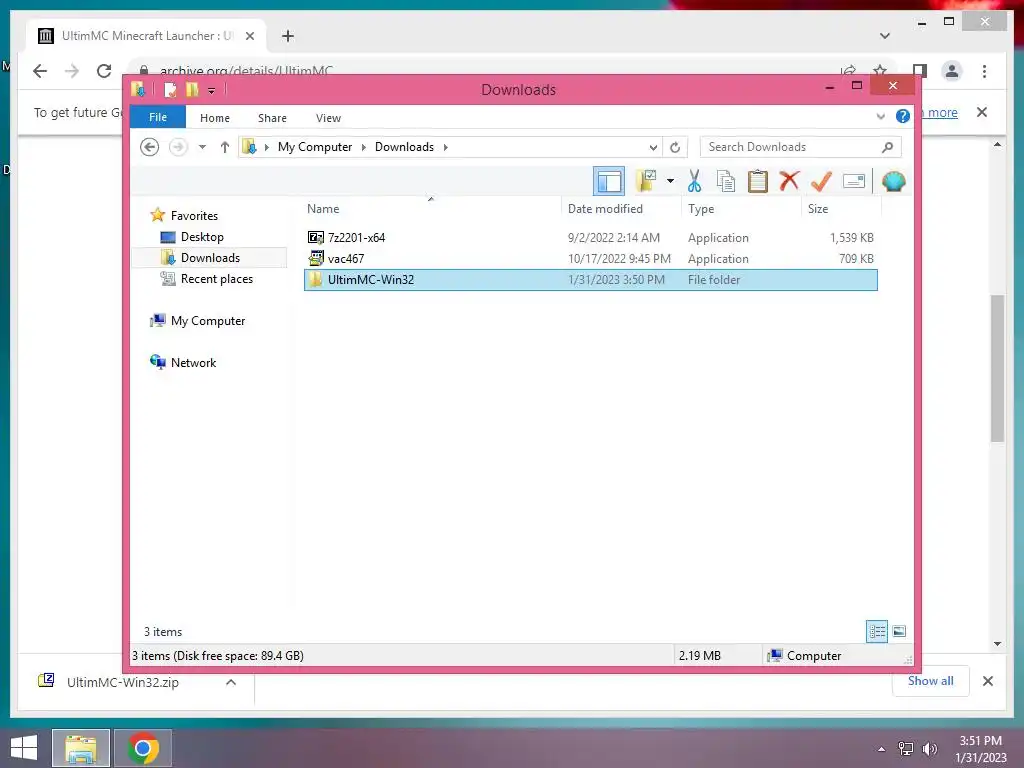This screenshot has height=768, width=1024.
Task: Open UltimMC-Win32.zip download options chevron
Action: (x=231, y=682)
